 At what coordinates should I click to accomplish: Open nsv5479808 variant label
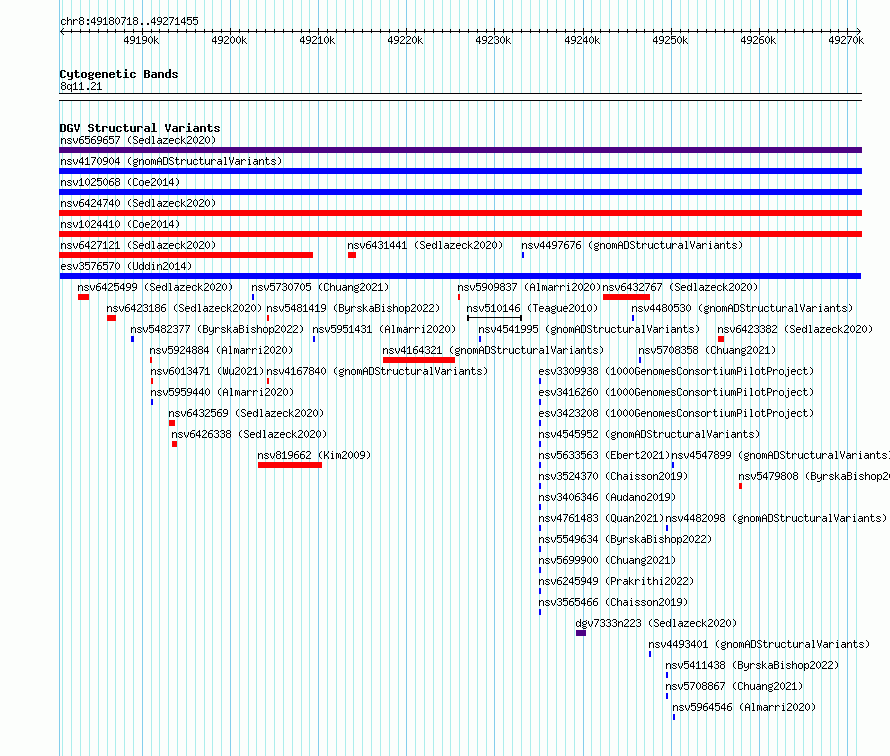click(x=813, y=476)
